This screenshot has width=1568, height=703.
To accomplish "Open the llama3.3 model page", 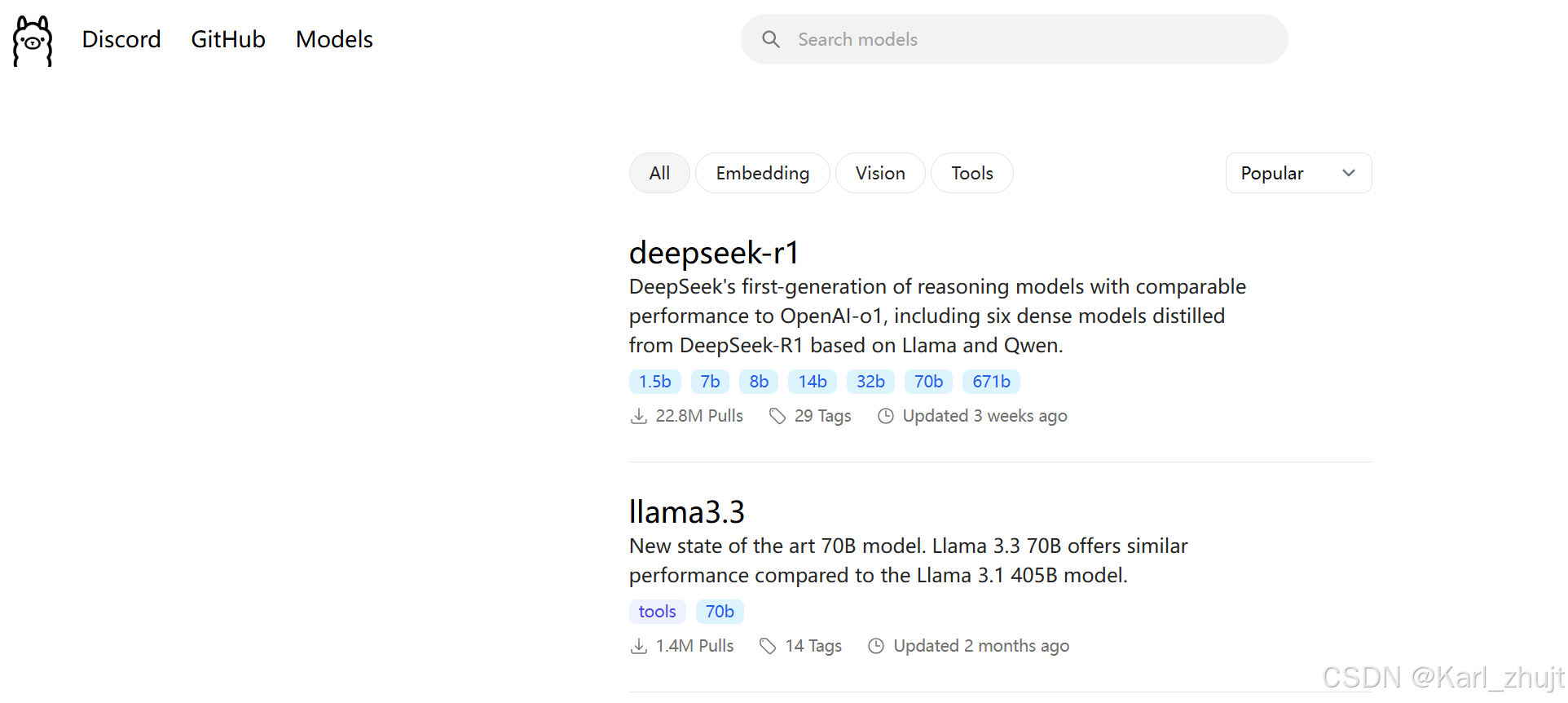I will (687, 512).
